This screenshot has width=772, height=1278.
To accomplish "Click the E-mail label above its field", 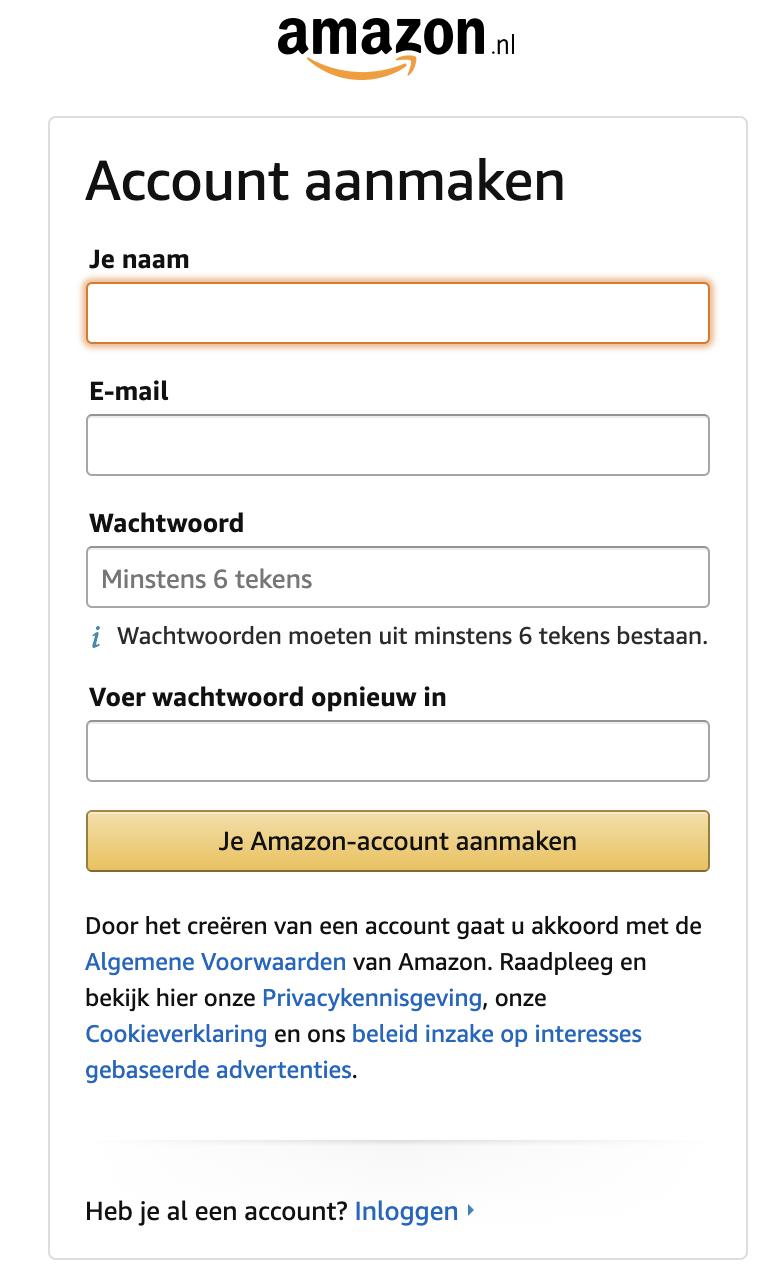I will [129, 390].
